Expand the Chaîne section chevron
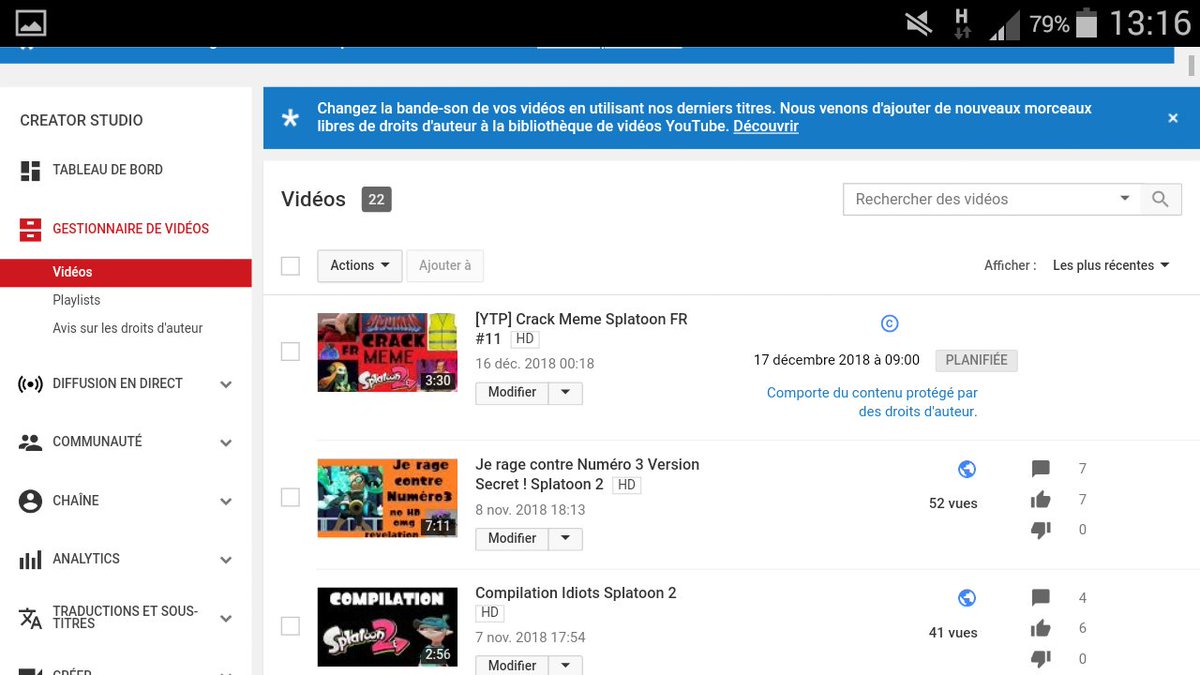The image size is (1200, 675). pyautogui.click(x=226, y=502)
